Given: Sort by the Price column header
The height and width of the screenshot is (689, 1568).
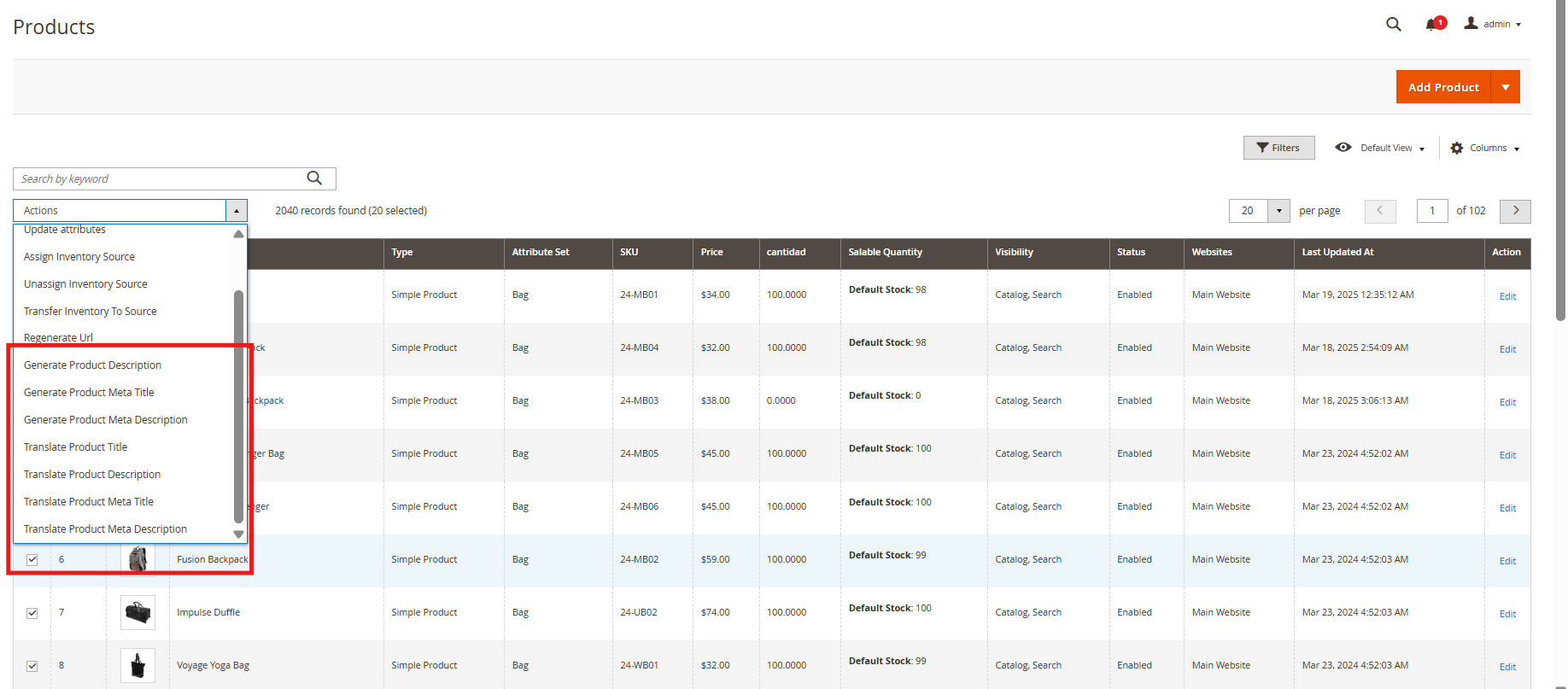Looking at the screenshot, I should (725, 253).
